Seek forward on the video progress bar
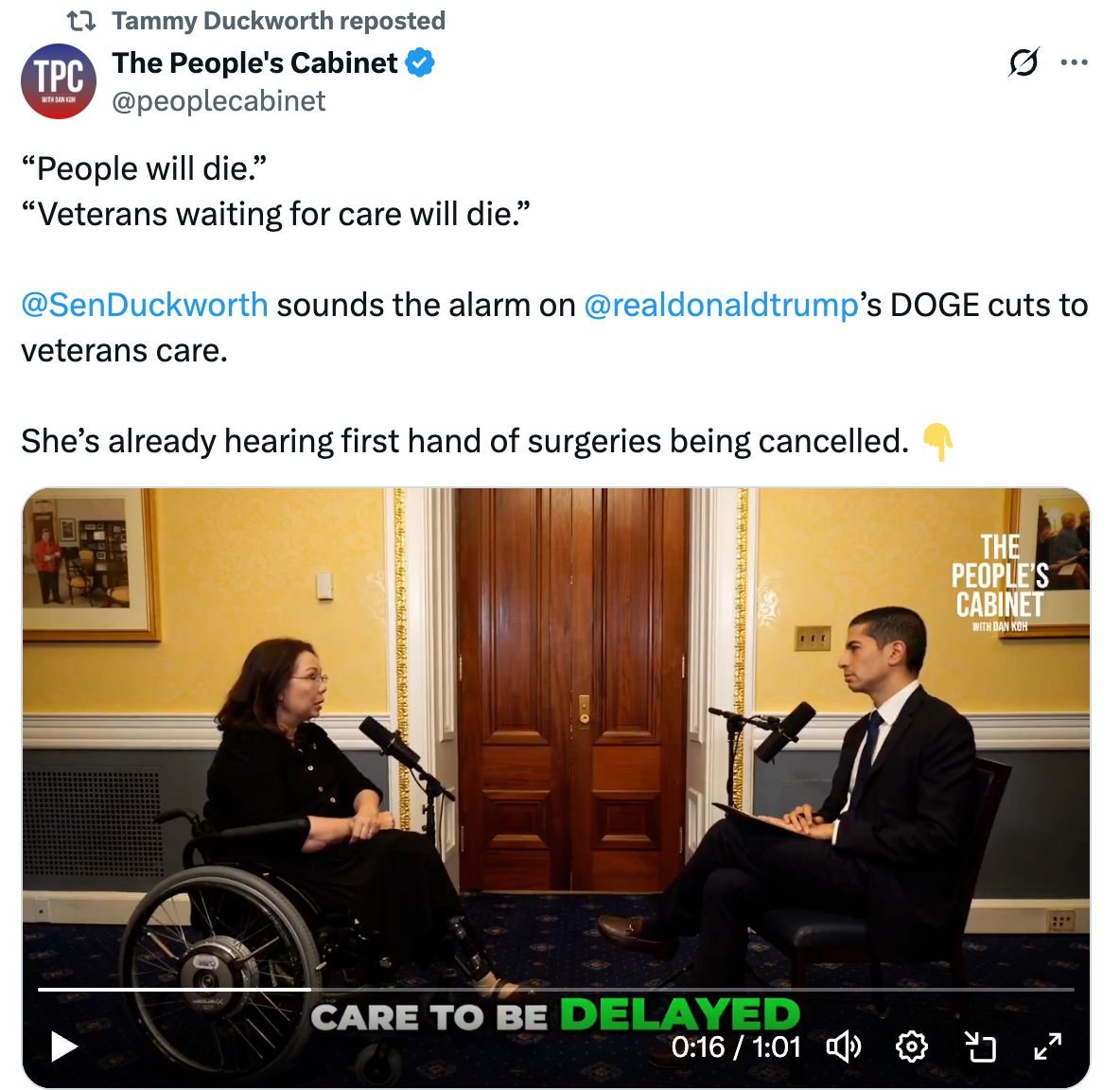The width and height of the screenshot is (1120, 1090). [x=692, y=990]
